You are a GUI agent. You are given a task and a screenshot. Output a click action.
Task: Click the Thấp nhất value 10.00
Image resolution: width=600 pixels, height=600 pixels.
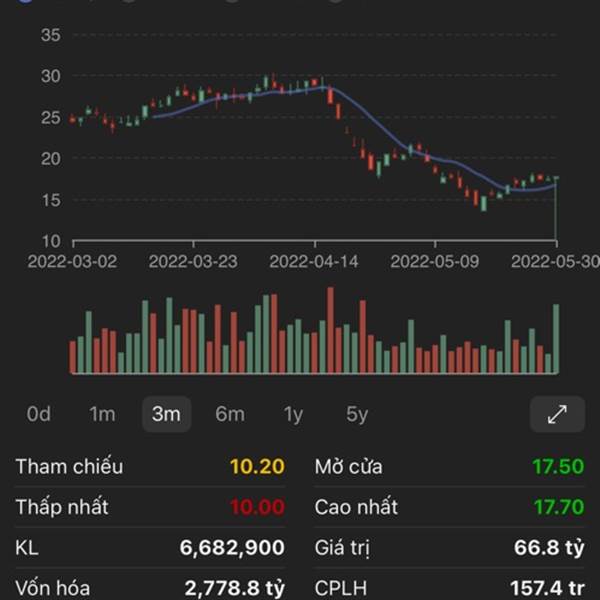pyautogui.click(x=257, y=507)
